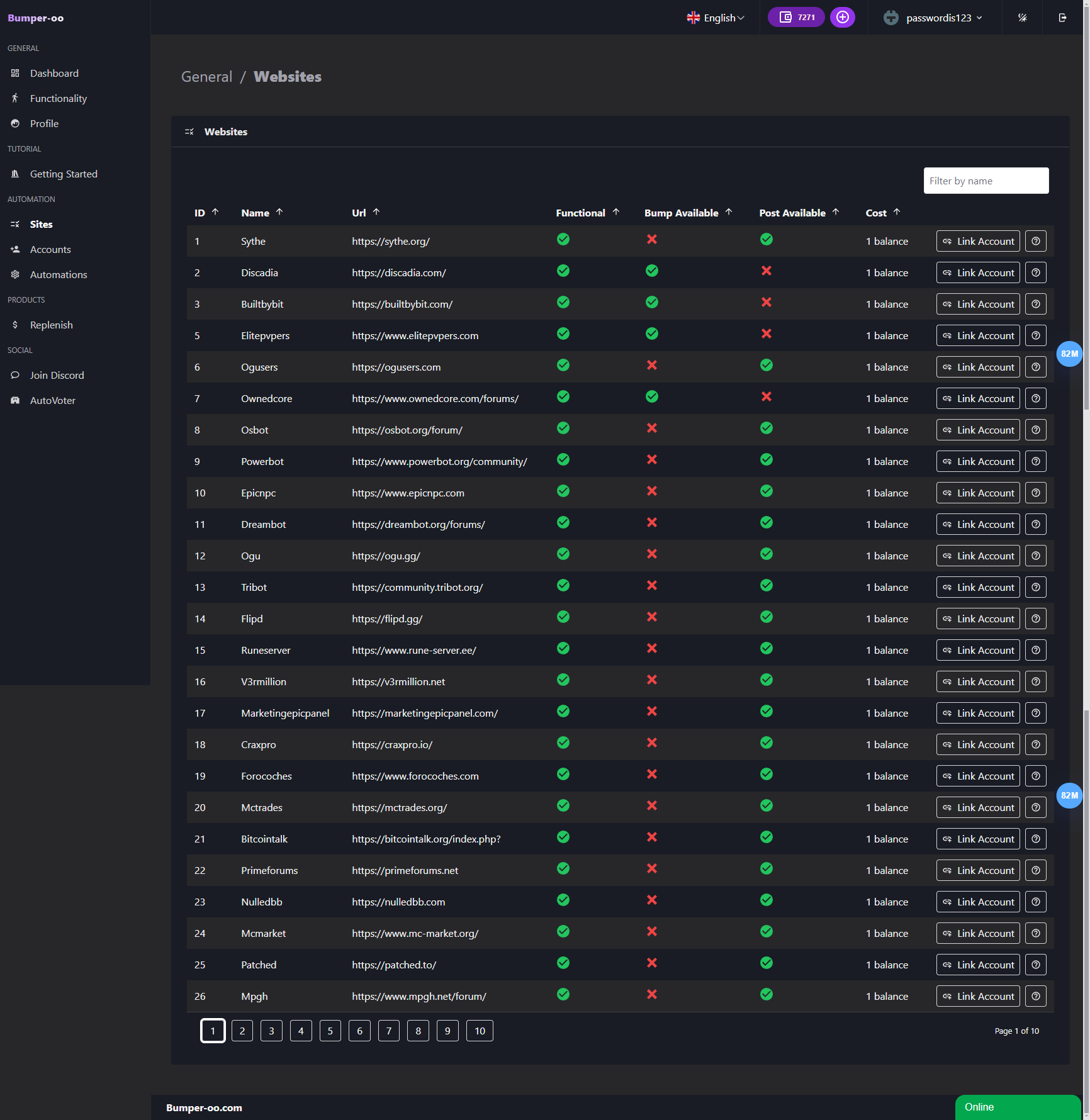Screen dimensions: 1090x1120
Task: Click Post Available checkmark for Craxpro
Action: click(767, 742)
